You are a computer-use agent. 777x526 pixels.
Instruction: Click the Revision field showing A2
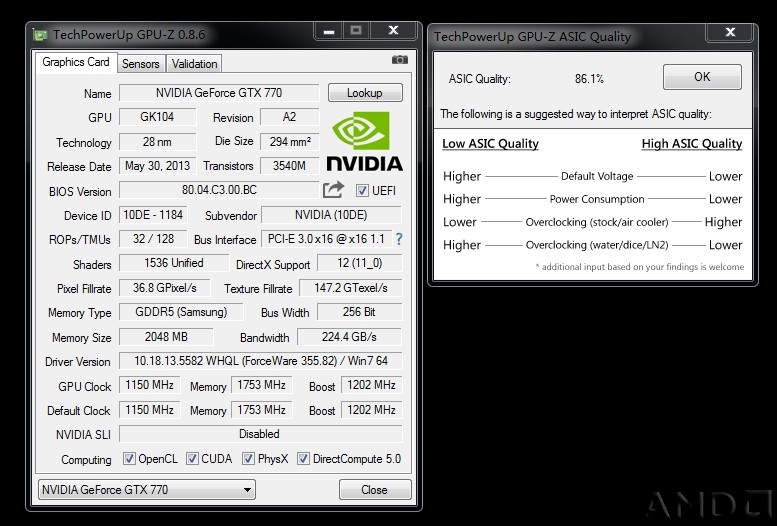pyautogui.click(x=289, y=117)
